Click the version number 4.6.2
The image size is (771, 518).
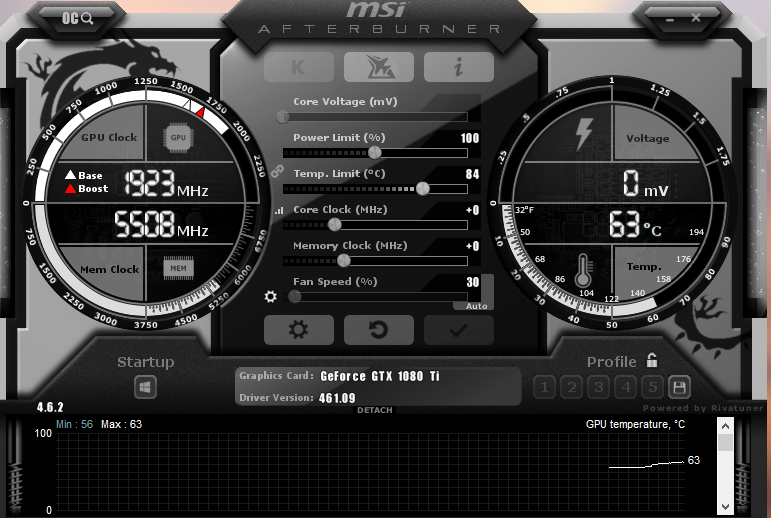click(x=50, y=407)
